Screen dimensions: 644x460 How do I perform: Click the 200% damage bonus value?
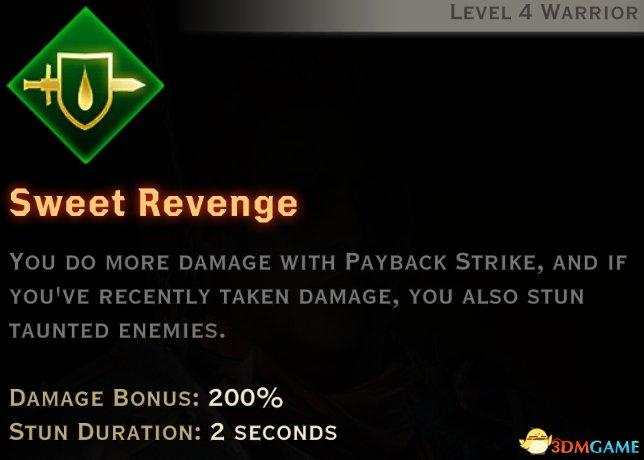246,398
